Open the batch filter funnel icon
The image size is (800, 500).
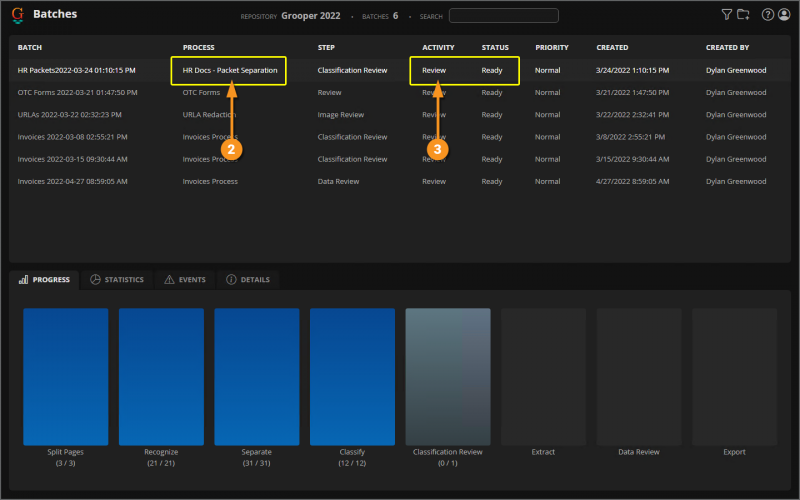(727, 15)
